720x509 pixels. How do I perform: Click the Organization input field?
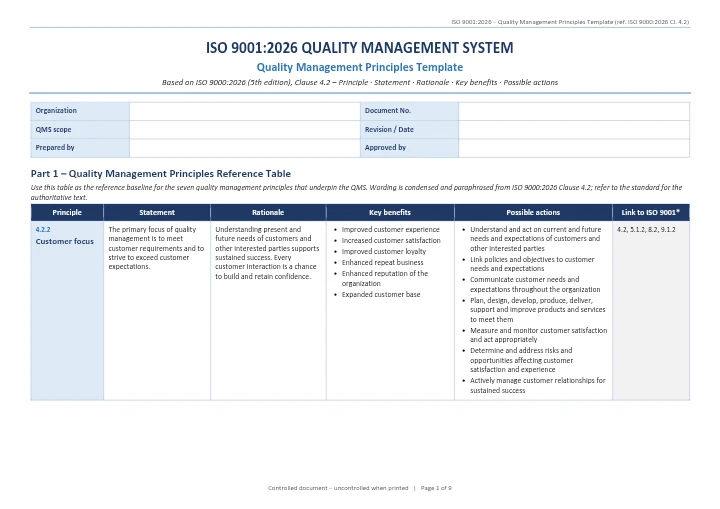tap(245, 111)
